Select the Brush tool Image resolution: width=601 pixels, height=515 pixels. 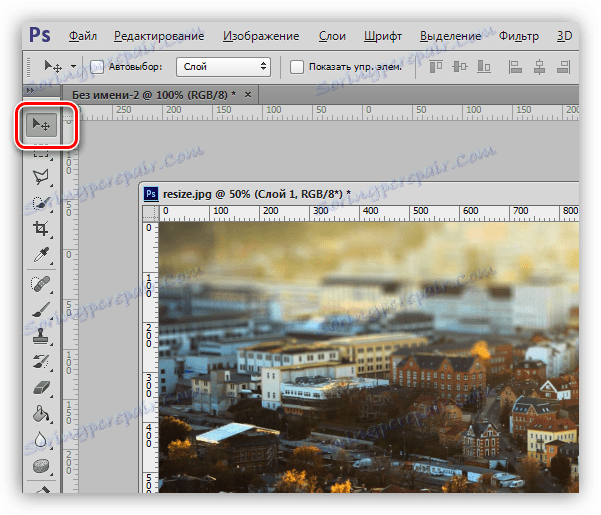41,310
